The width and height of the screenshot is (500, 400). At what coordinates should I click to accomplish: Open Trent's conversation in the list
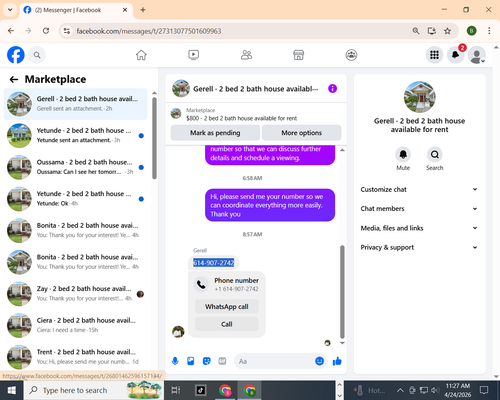75,357
